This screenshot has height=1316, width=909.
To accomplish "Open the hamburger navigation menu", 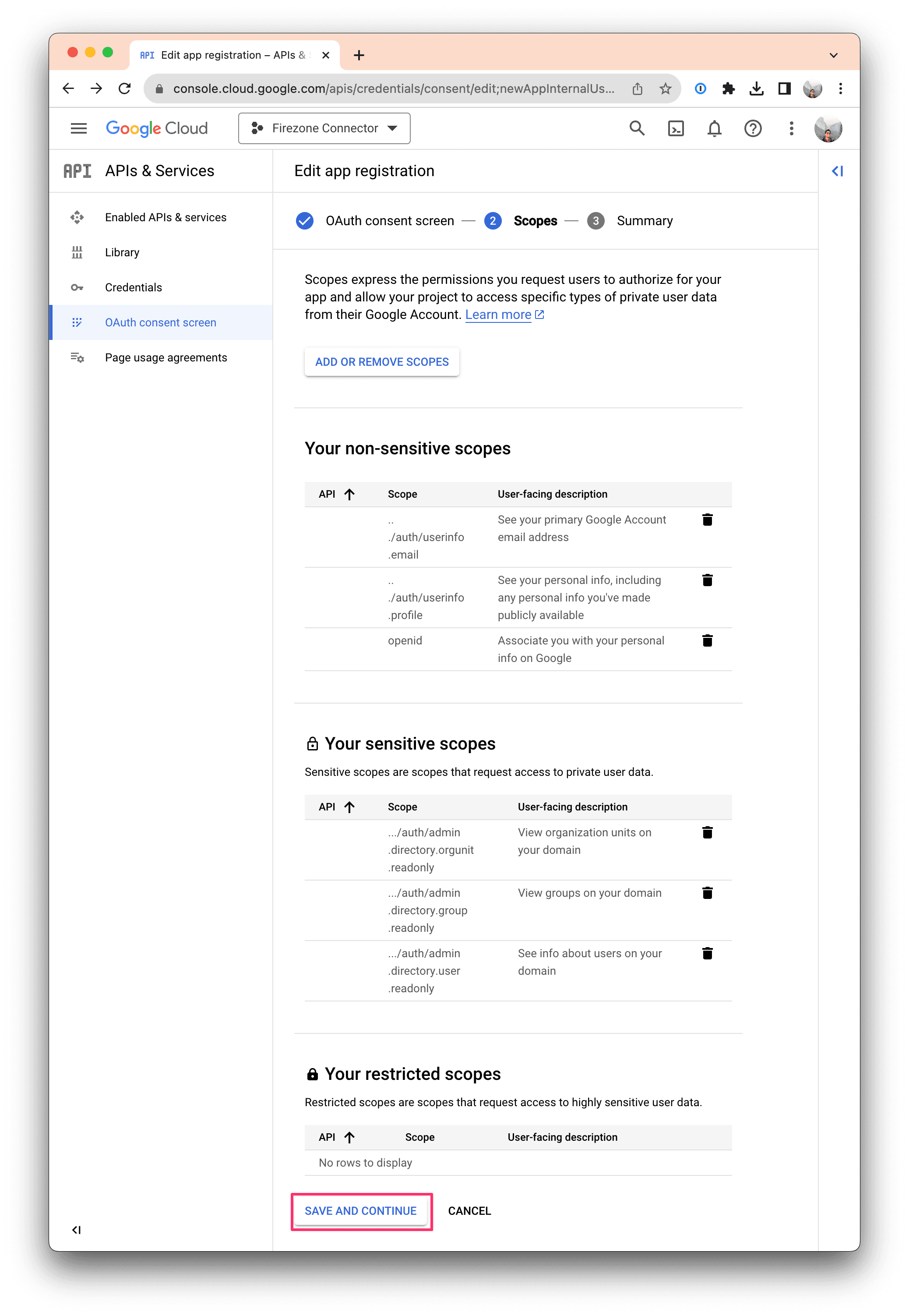I will point(79,129).
